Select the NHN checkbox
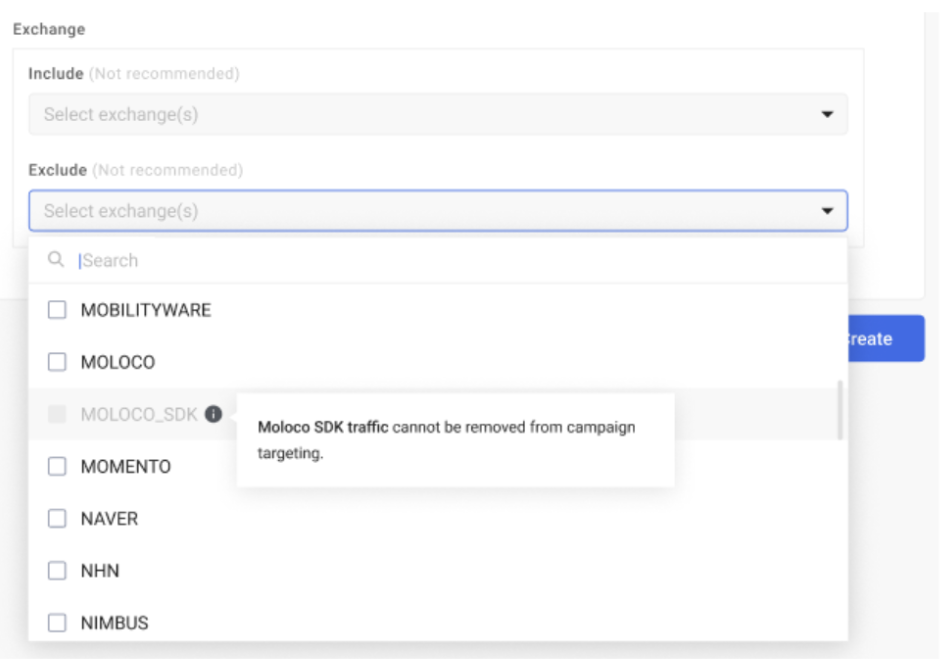Viewport: 940px width, 672px height. [x=57, y=571]
